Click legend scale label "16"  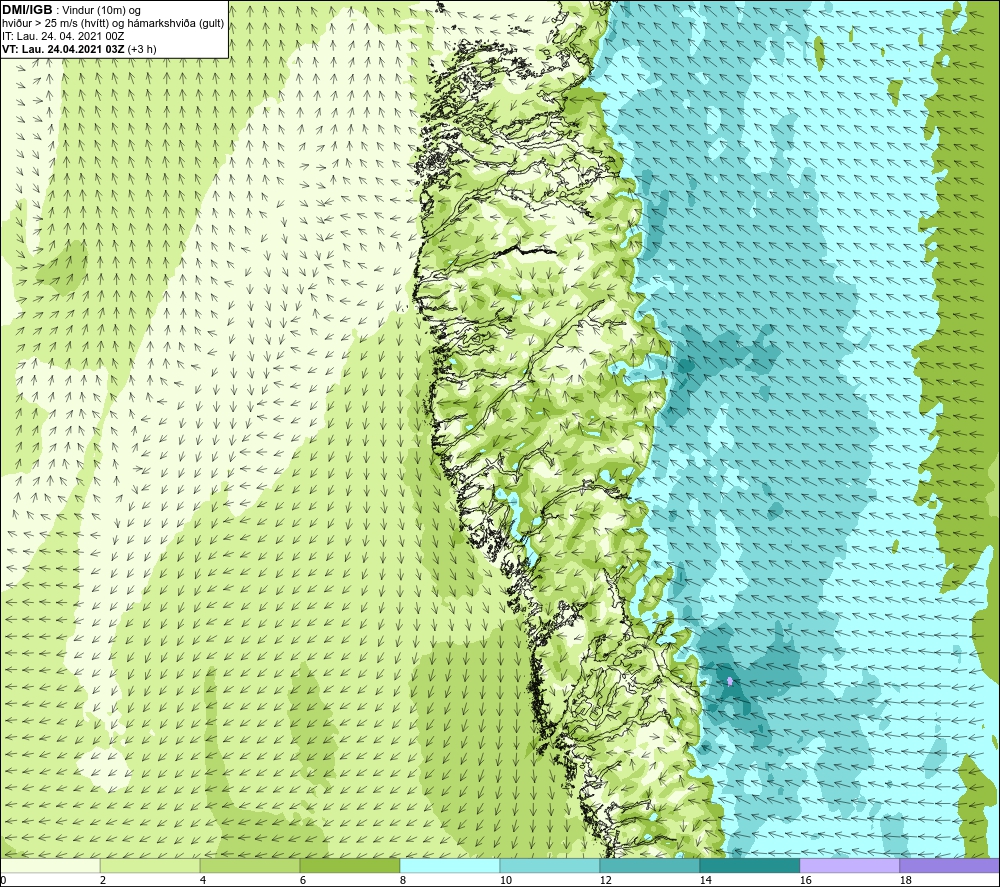(x=805, y=881)
